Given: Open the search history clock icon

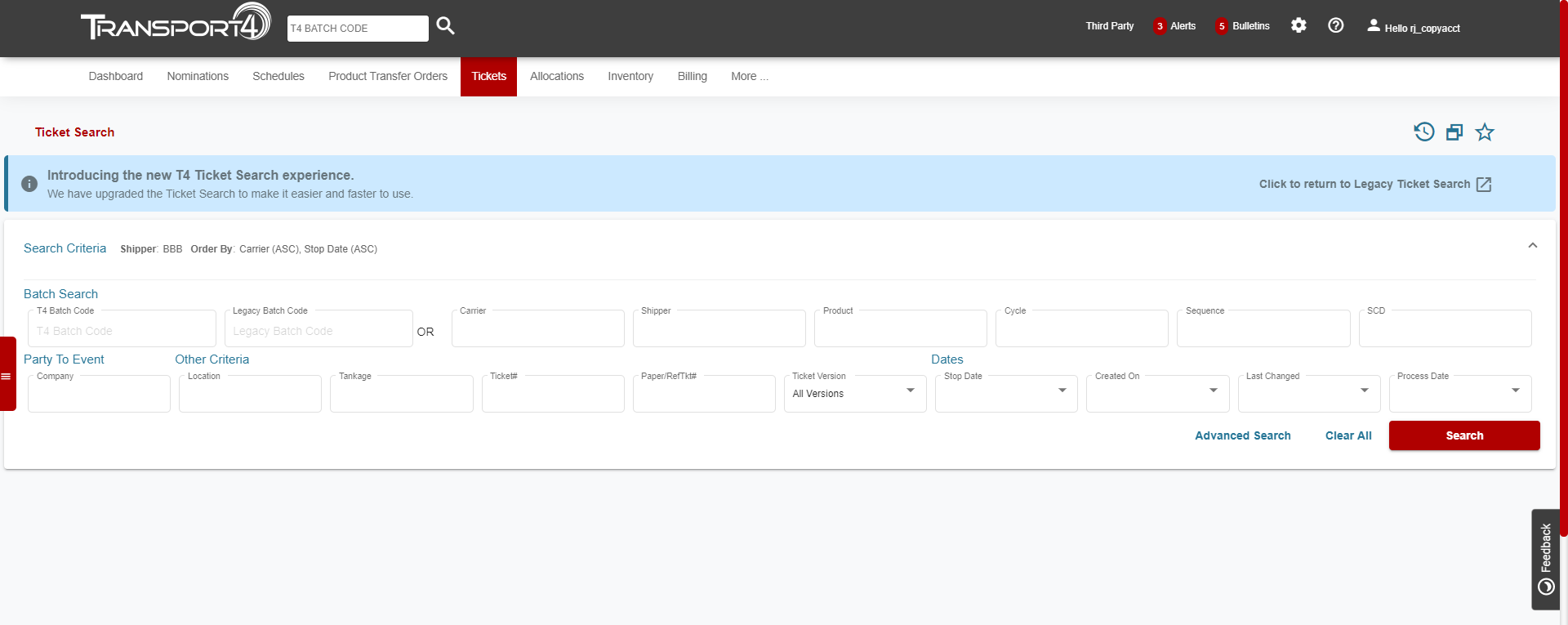Looking at the screenshot, I should (x=1424, y=132).
